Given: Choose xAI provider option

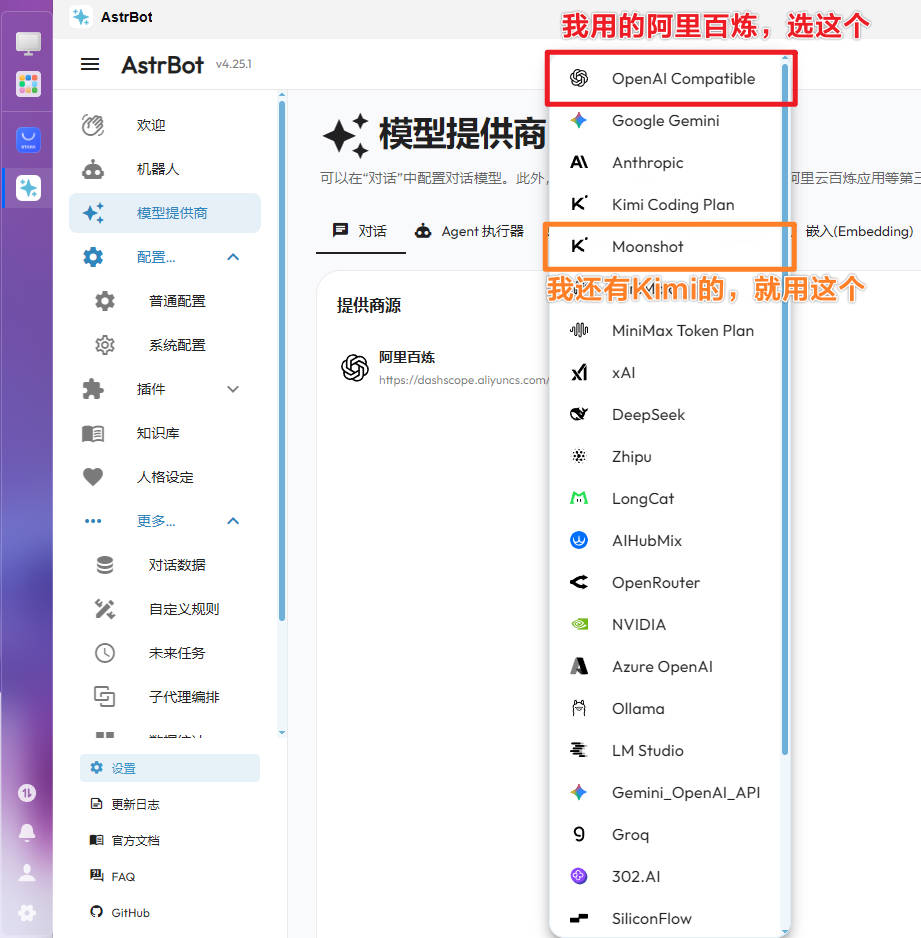Looking at the screenshot, I should click(x=665, y=373).
